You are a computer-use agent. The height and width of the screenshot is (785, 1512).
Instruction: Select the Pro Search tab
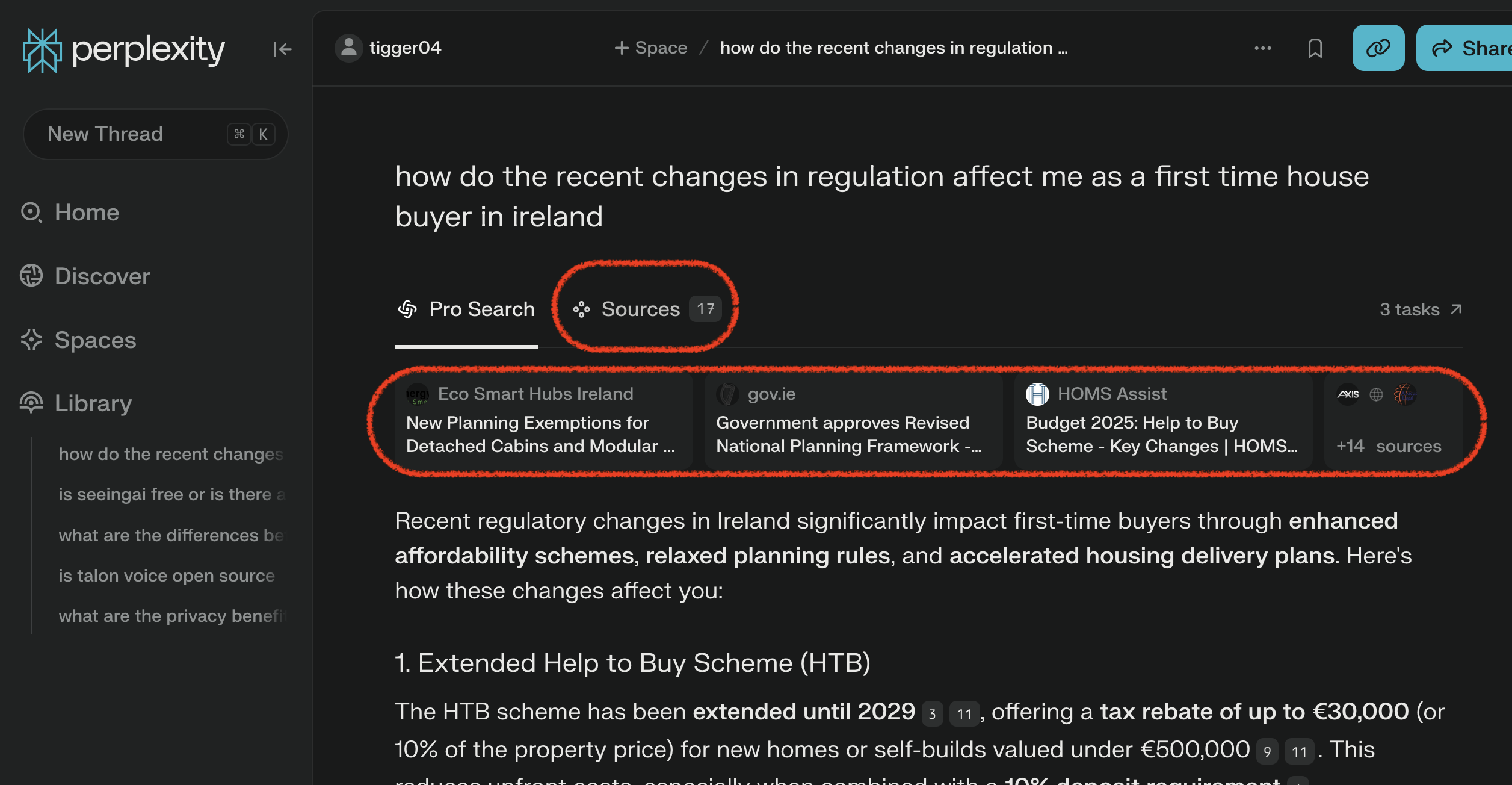466,309
